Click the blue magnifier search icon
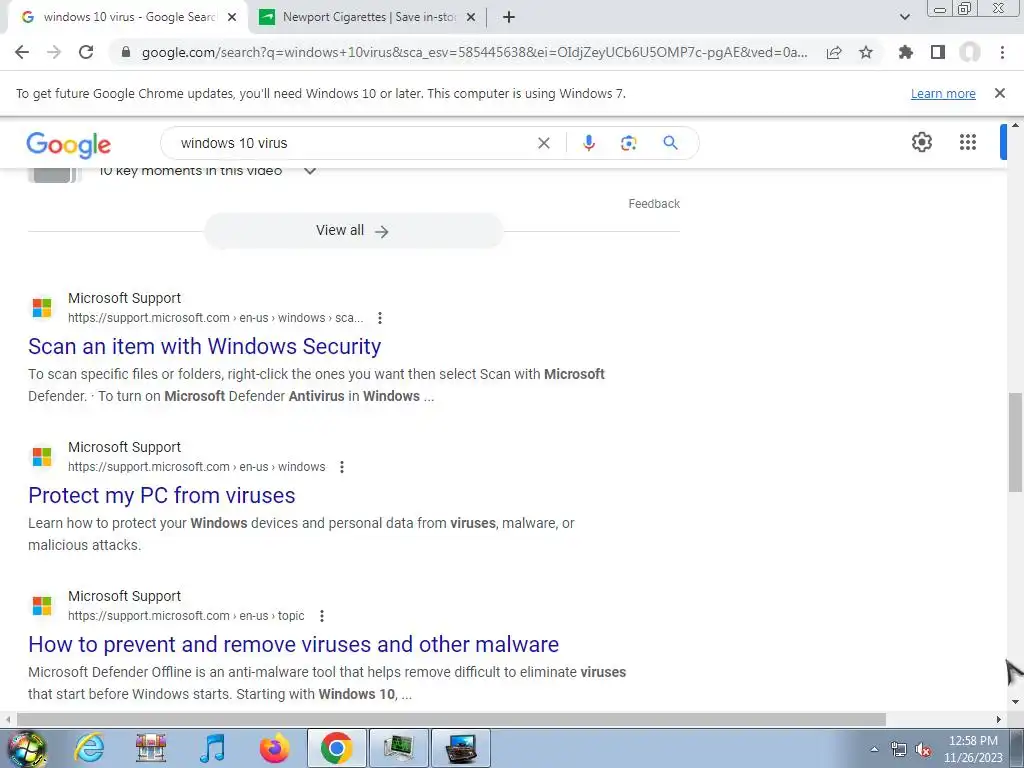 pos(670,142)
